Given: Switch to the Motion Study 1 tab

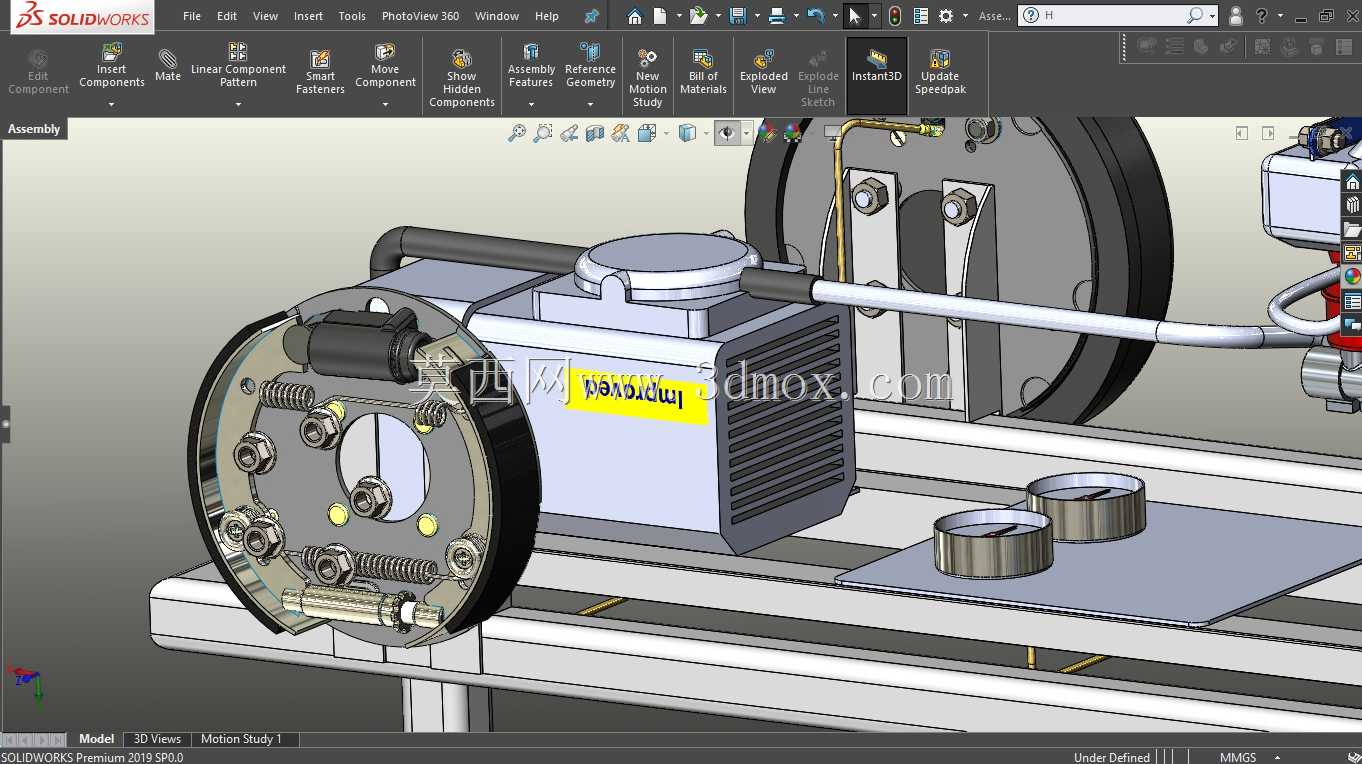Looking at the screenshot, I should click(241, 739).
